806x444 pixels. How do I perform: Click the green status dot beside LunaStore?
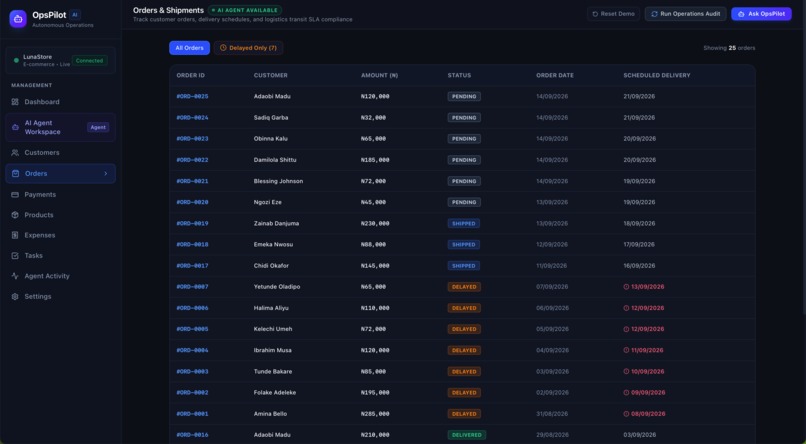point(16,61)
